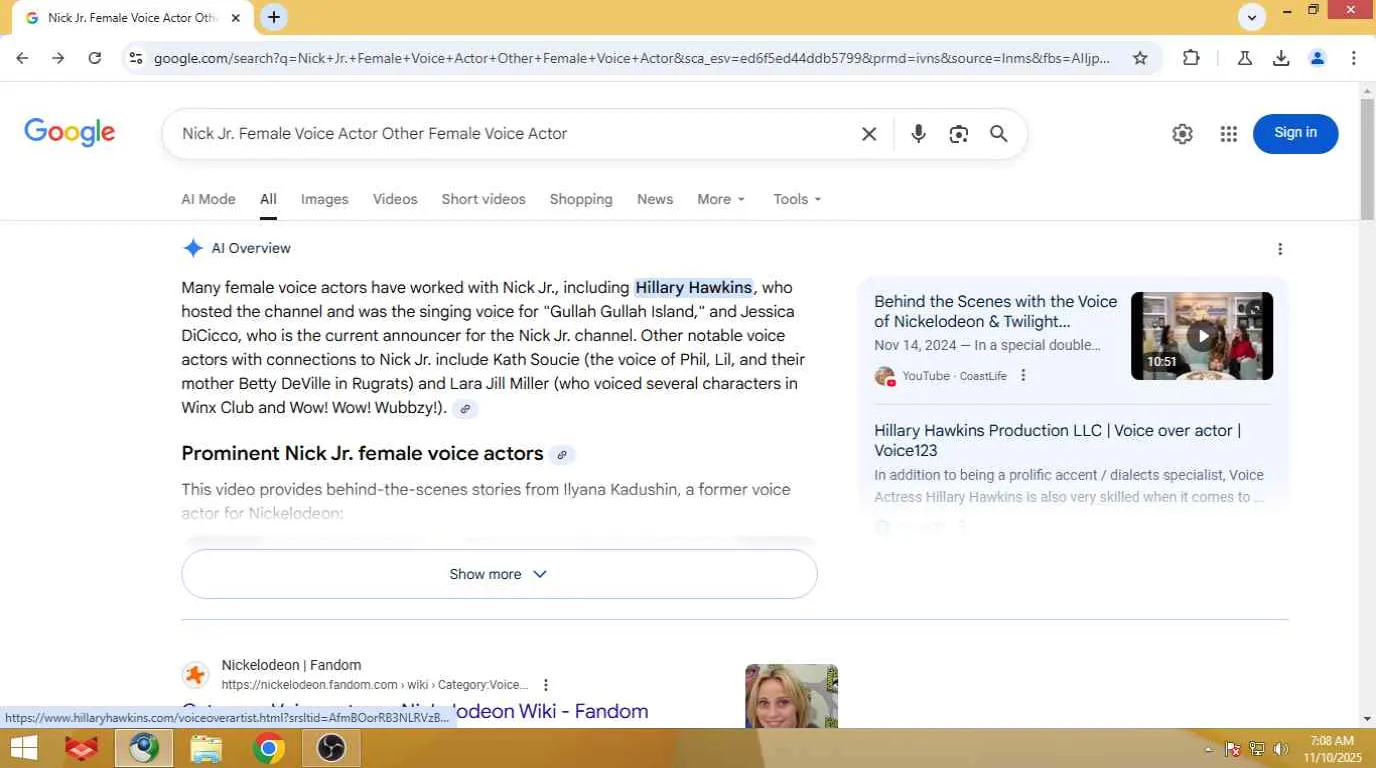Viewport: 1376px width, 768px height.
Task: Switch to the AI Mode tab
Action: (208, 199)
